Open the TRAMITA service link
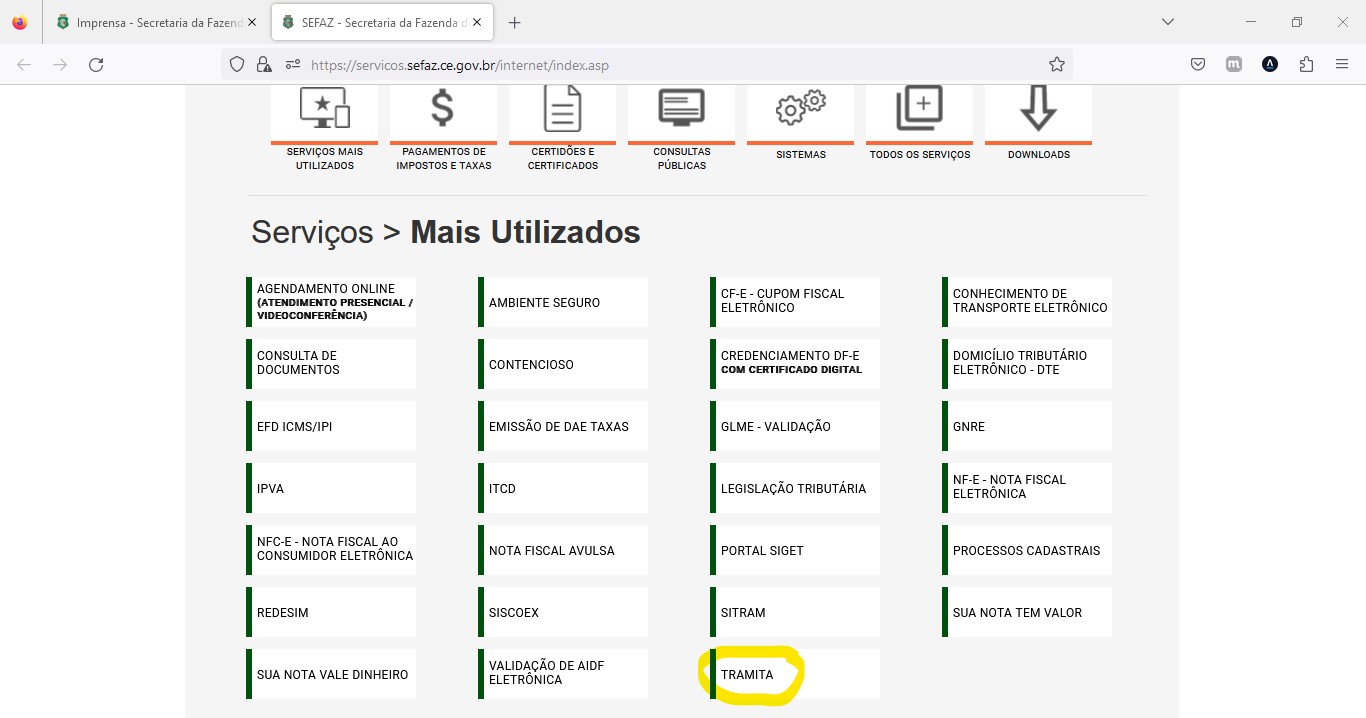The width and height of the screenshot is (1366, 718). (x=747, y=675)
